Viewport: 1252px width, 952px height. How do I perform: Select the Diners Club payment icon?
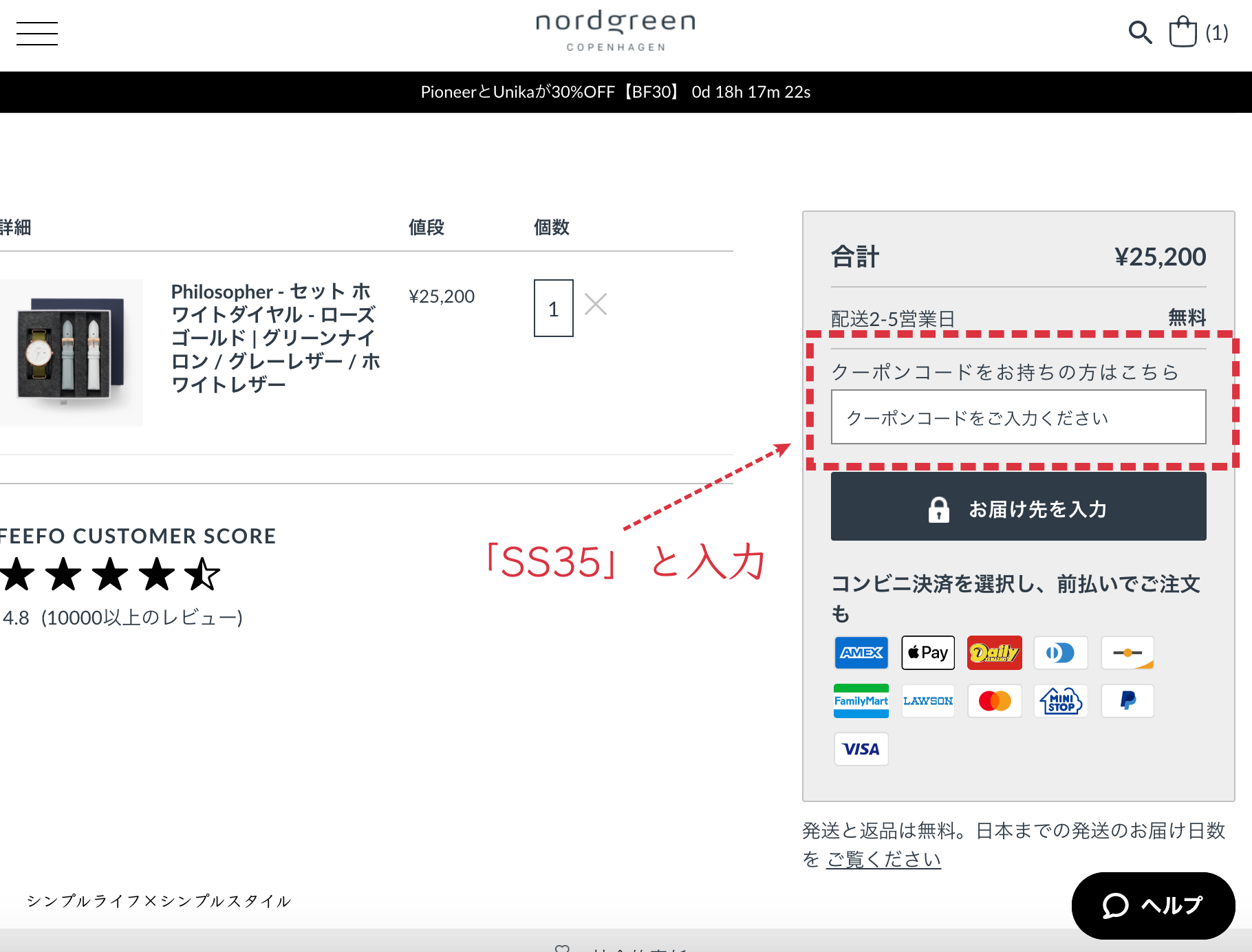tap(1061, 653)
